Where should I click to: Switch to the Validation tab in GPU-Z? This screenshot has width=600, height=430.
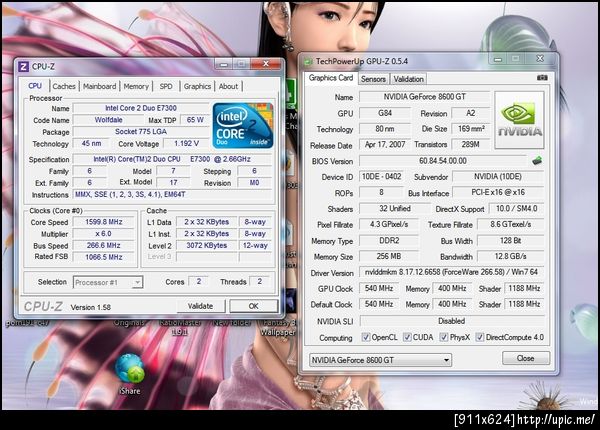click(x=409, y=79)
